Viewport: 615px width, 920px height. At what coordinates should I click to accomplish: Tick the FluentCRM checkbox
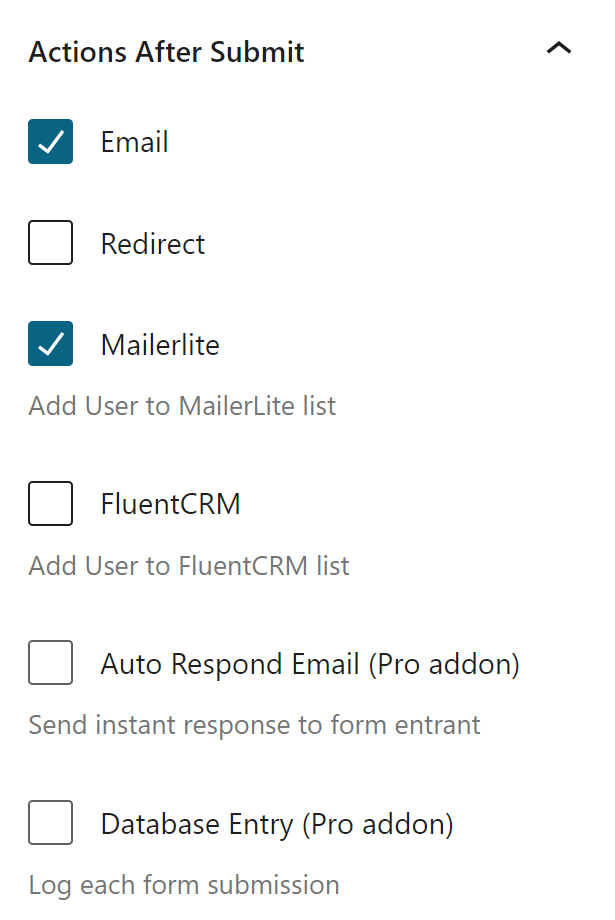point(51,503)
